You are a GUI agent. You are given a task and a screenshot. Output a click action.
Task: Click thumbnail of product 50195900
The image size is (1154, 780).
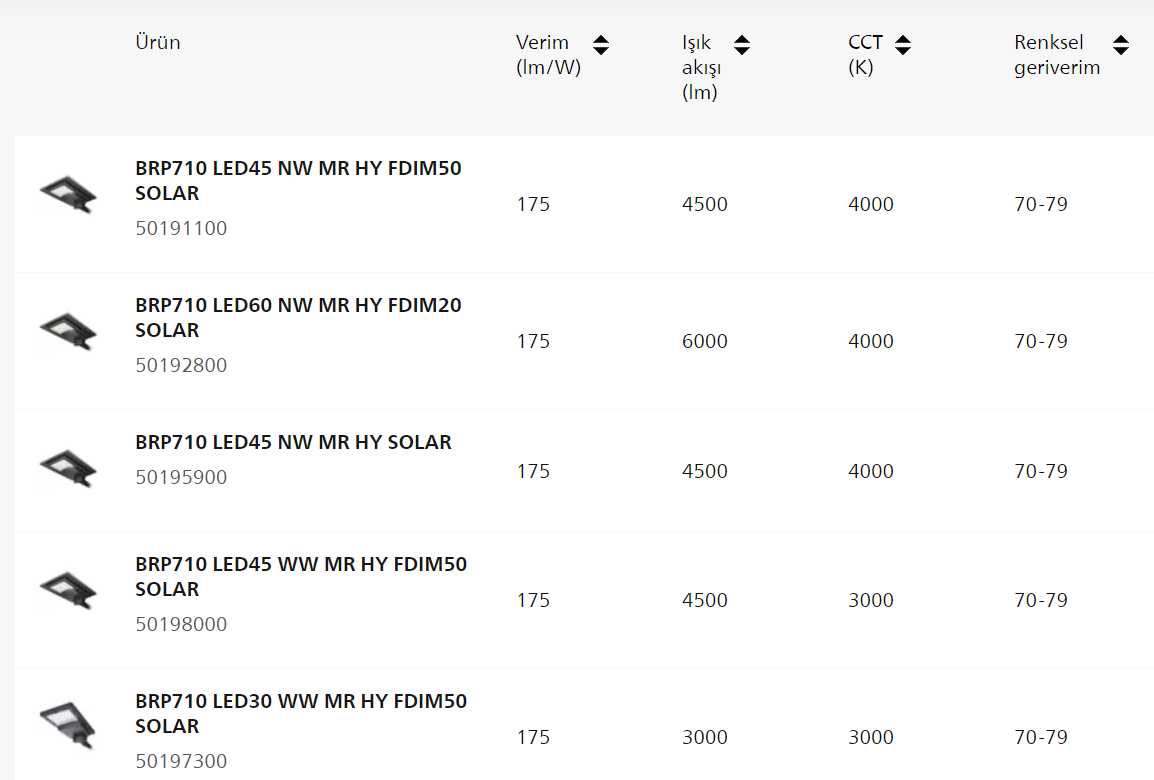(x=68, y=468)
